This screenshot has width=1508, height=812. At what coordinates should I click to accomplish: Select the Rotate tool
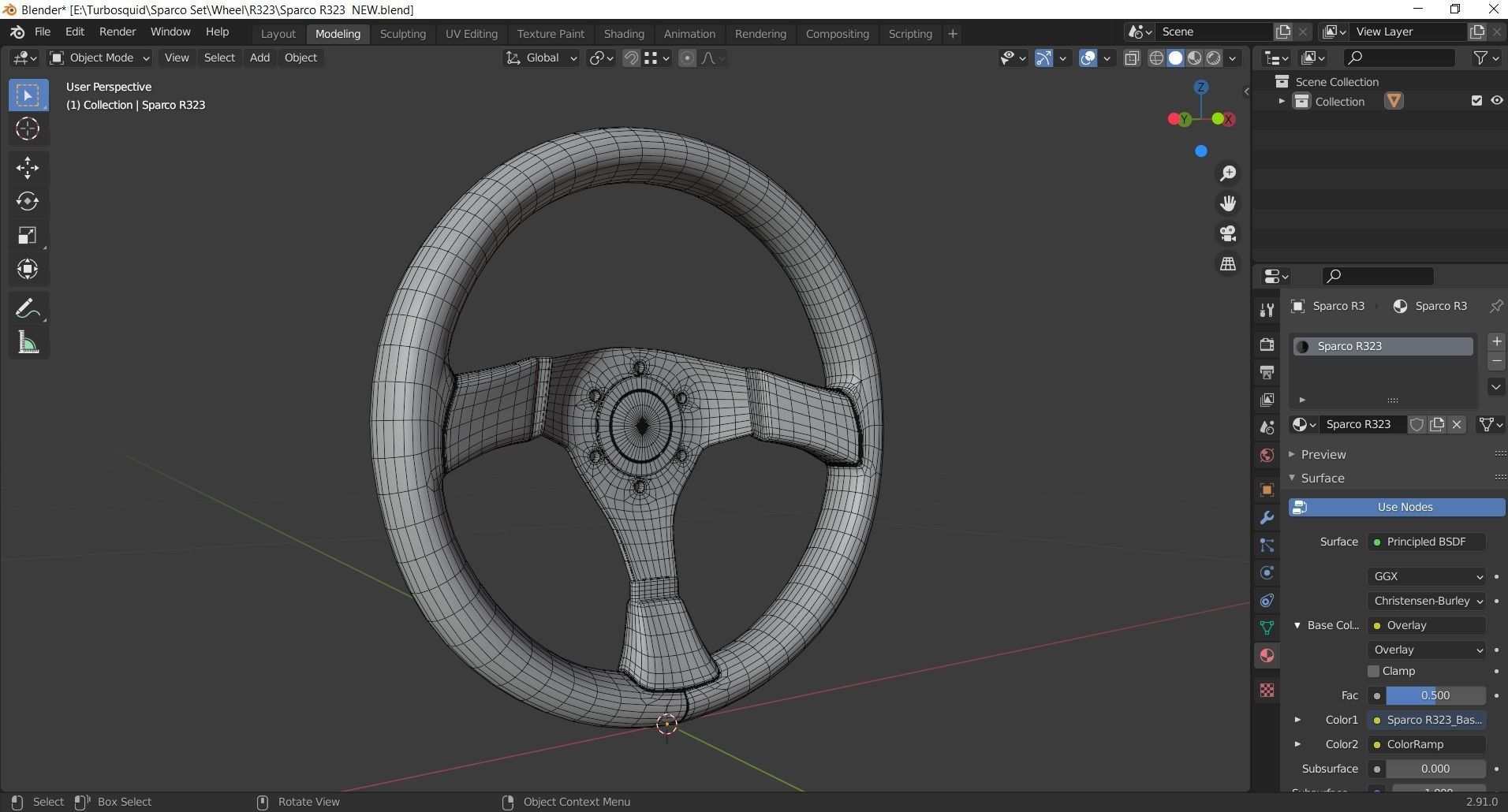[28, 201]
